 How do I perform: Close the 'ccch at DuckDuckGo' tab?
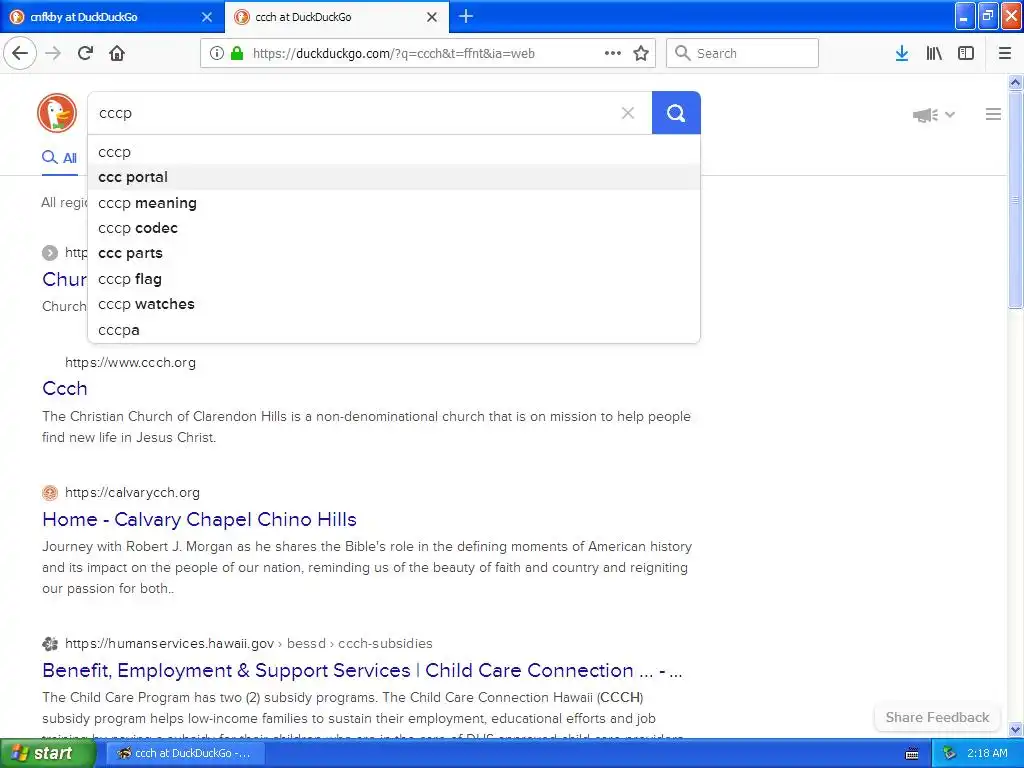coord(432,17)
